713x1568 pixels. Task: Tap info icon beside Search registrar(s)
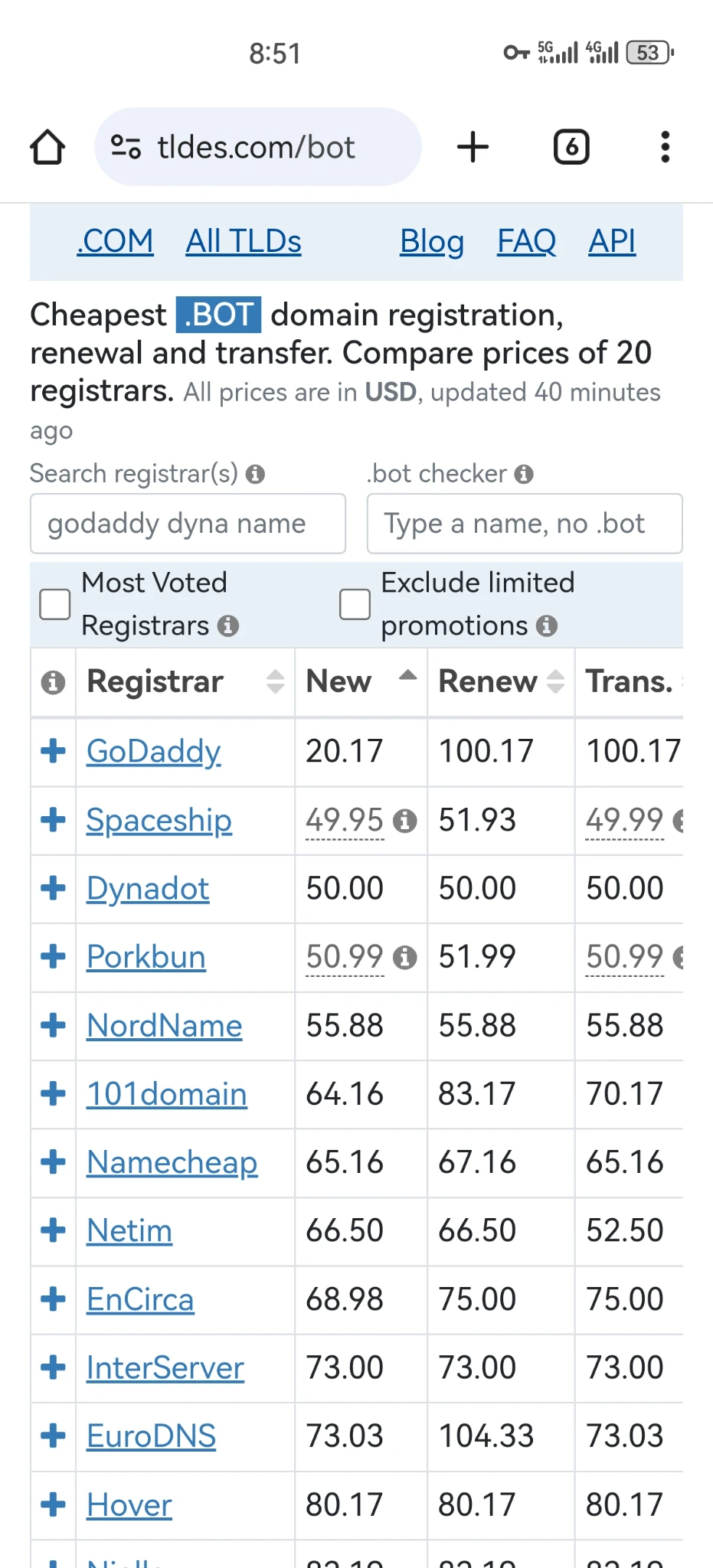tap(255, 475)
